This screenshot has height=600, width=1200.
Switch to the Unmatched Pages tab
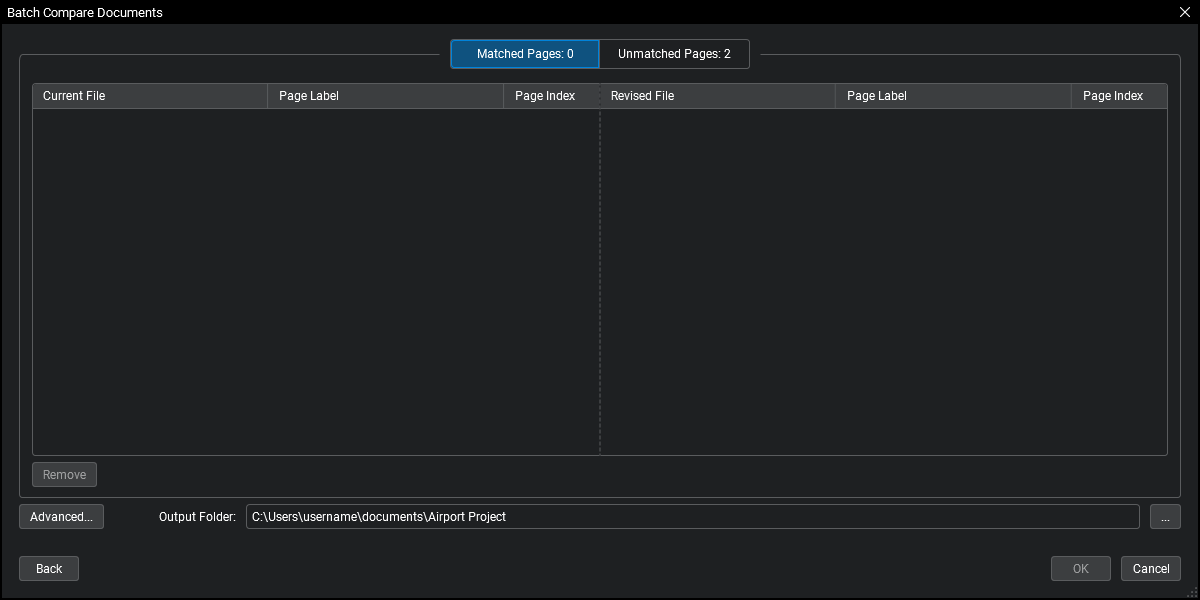[x=673, y=53]
